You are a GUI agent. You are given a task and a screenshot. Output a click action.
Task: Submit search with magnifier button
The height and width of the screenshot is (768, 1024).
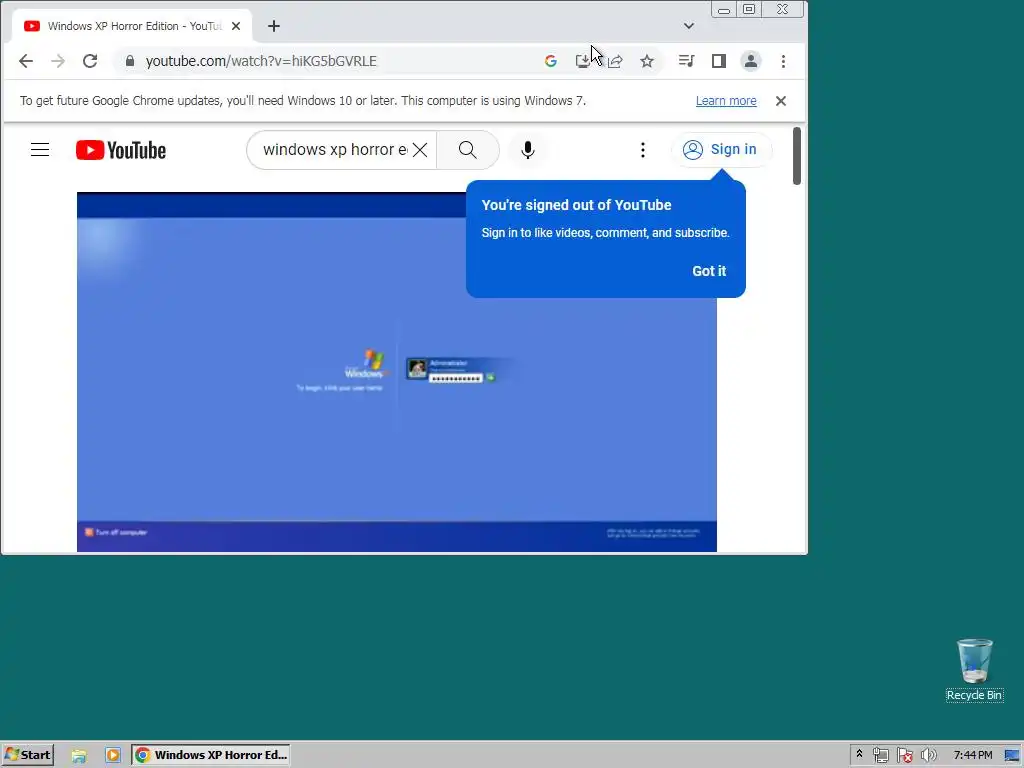[x=468, y=150]
